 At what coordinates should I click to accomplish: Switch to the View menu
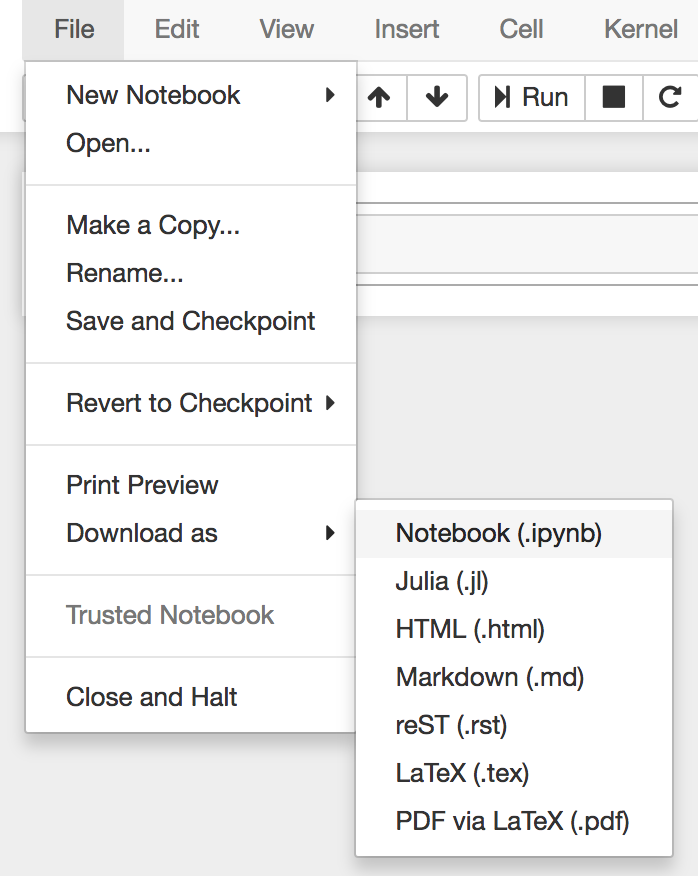click(286, 29)
